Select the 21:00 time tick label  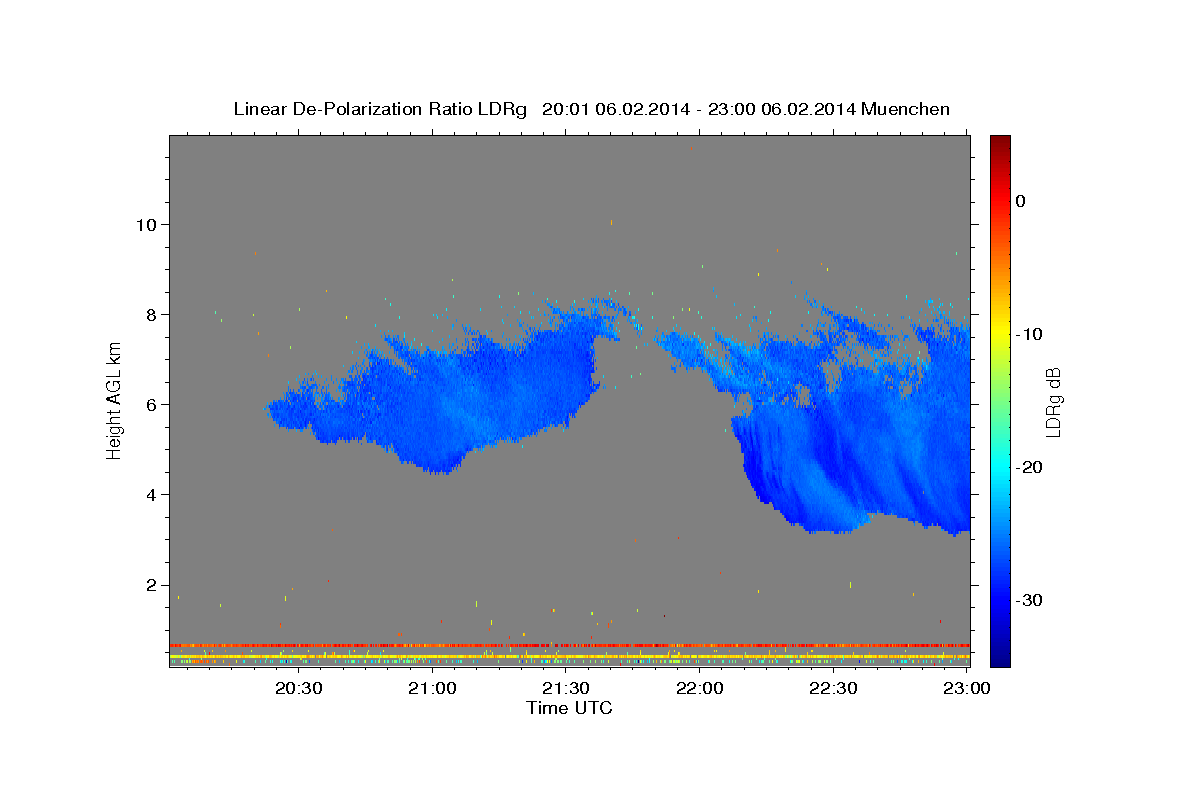(x=432, y=688)
